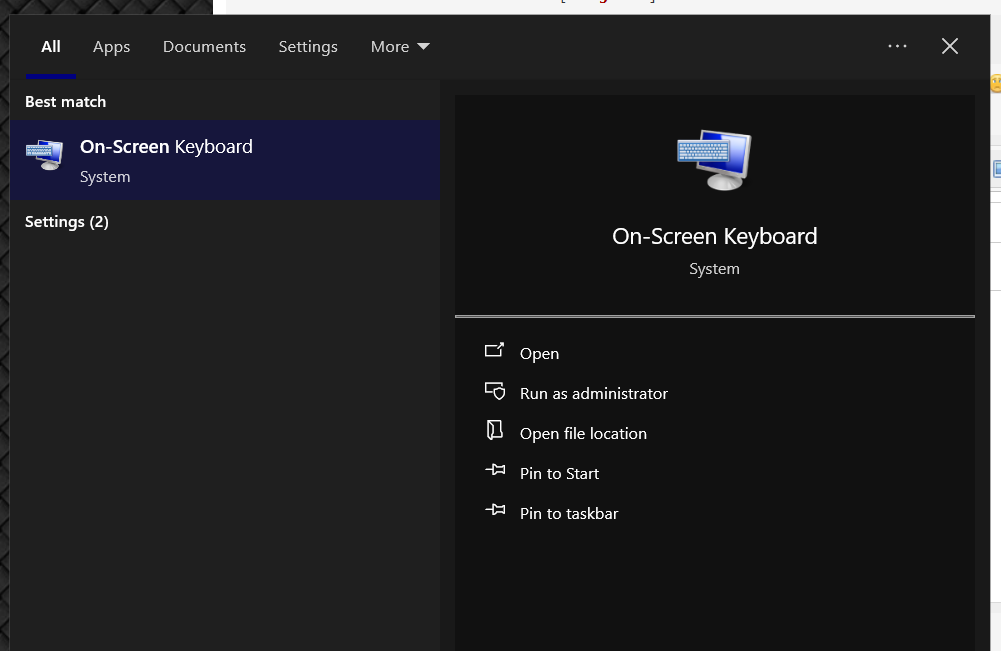Pin On-Screen Keyboard to Start

(559, 474)
